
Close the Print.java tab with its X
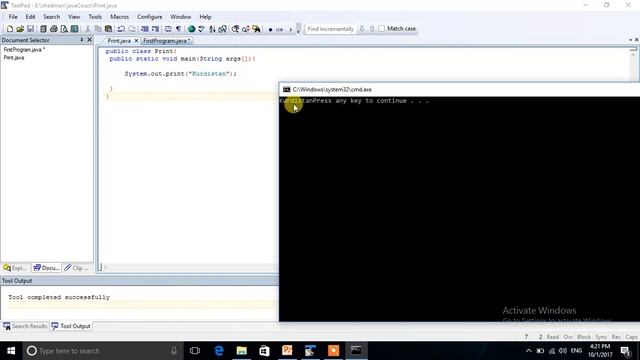136,41
